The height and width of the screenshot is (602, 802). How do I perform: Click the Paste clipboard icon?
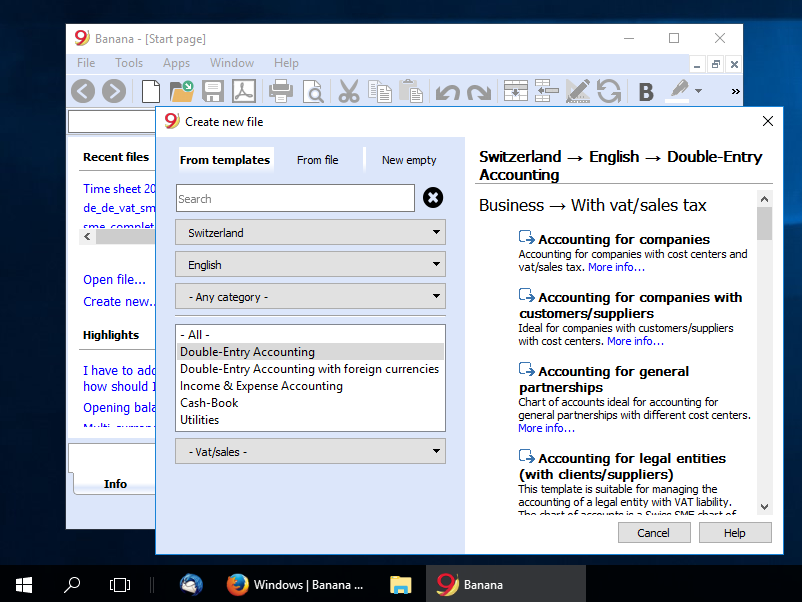click(x=411, y=92)
